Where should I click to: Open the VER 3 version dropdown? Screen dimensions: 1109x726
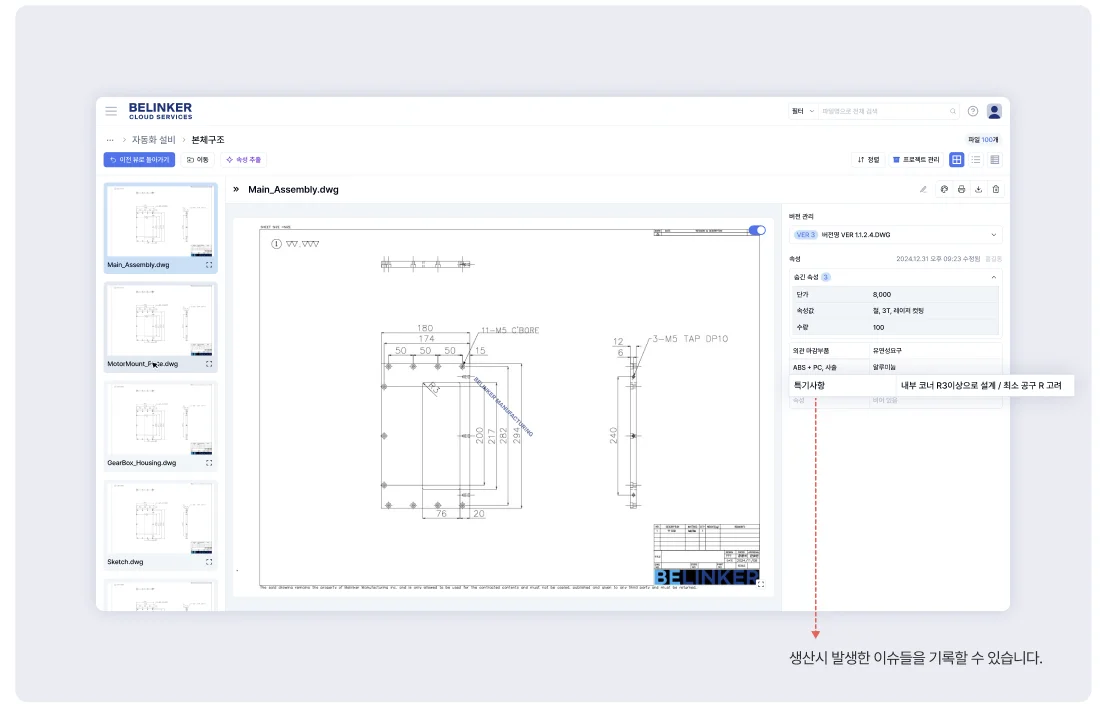(x=895, y=235)
